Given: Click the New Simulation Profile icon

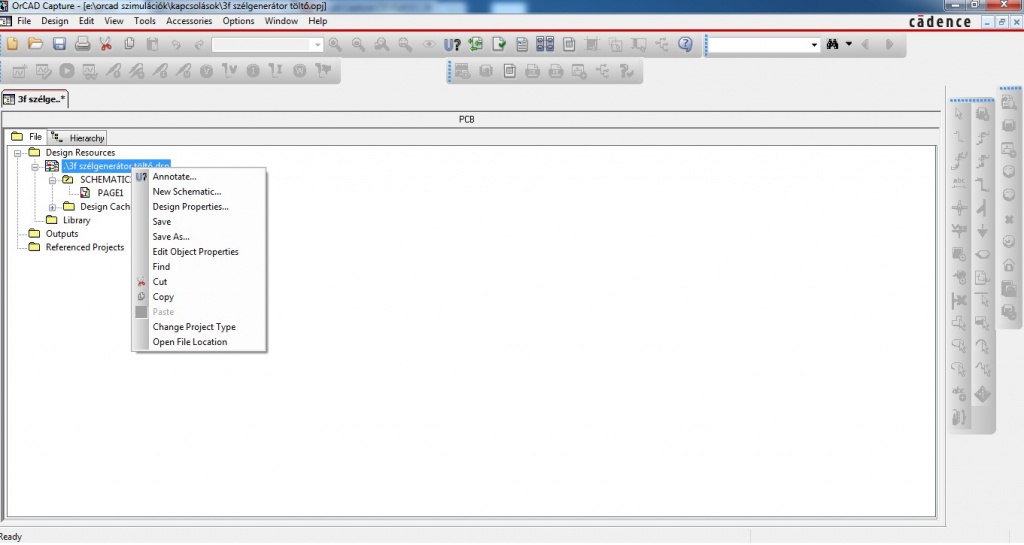Looking at the screenshot, I should 19,70.
